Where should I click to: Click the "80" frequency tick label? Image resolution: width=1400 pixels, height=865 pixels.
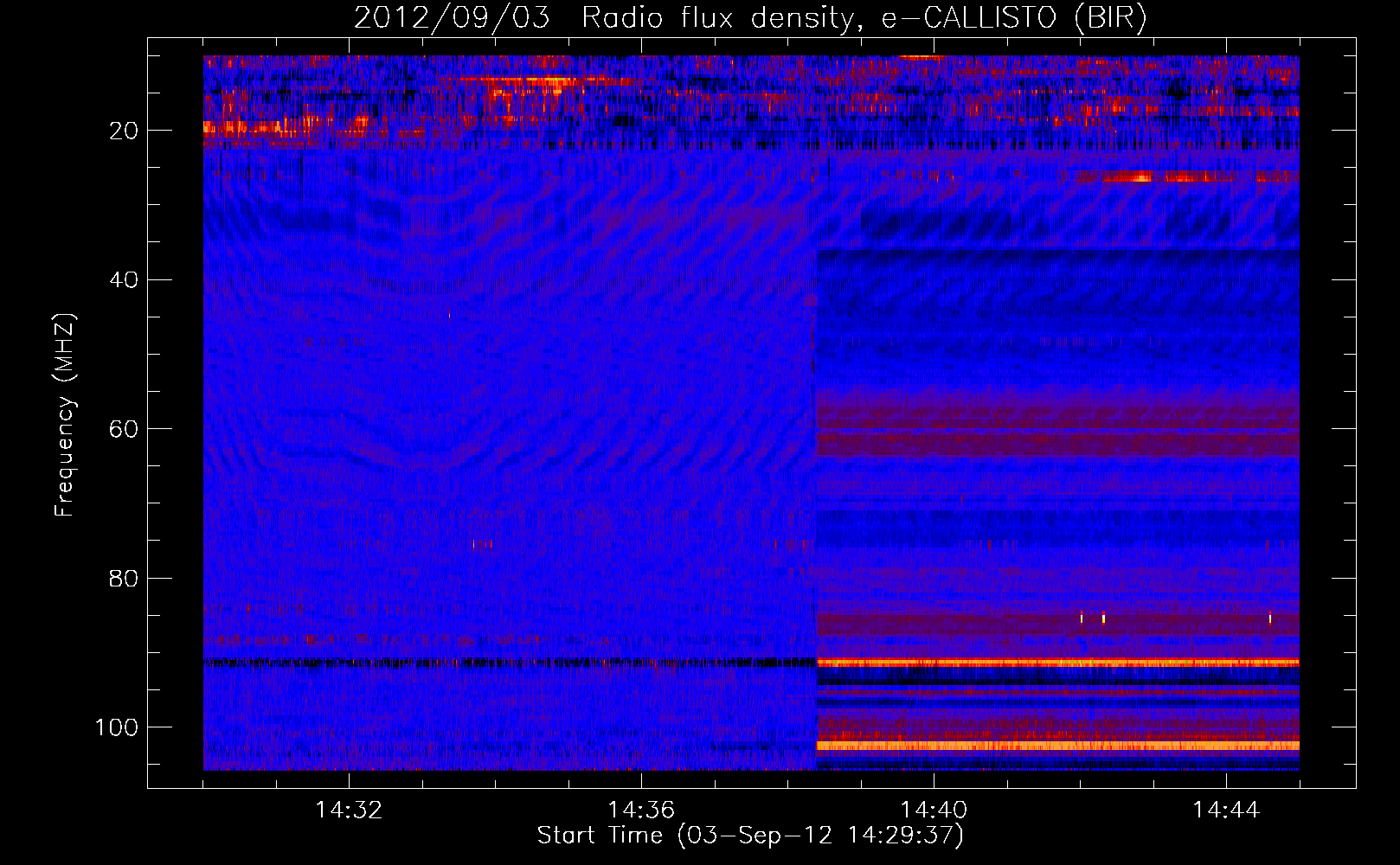point(125,579)
